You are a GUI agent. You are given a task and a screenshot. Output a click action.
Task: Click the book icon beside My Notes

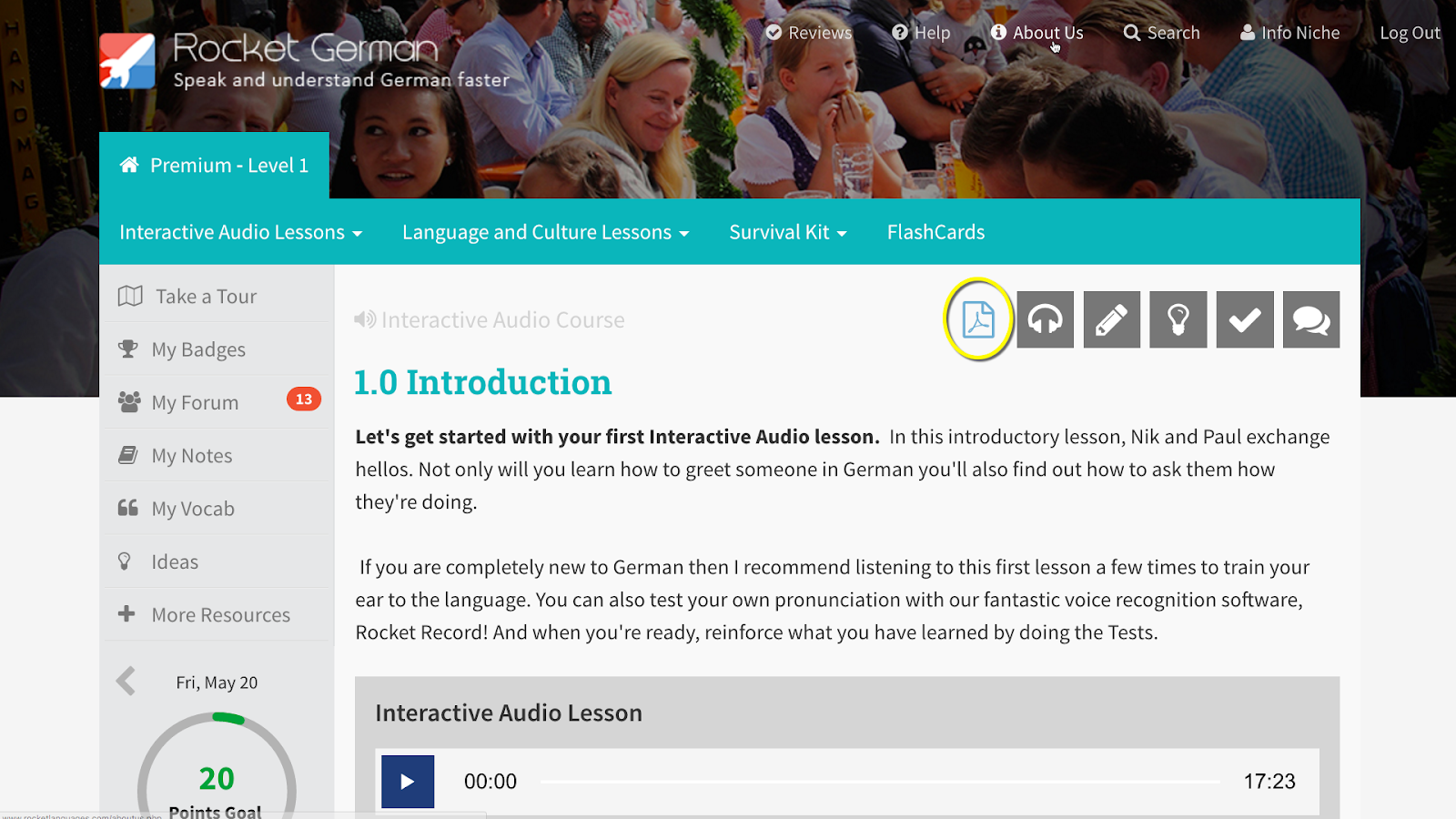(x=128, y=455)
